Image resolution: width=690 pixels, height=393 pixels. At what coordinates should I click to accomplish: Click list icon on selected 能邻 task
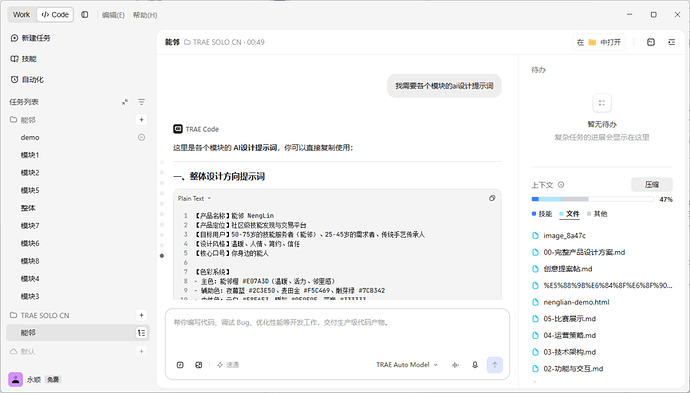tap(141, 333)
